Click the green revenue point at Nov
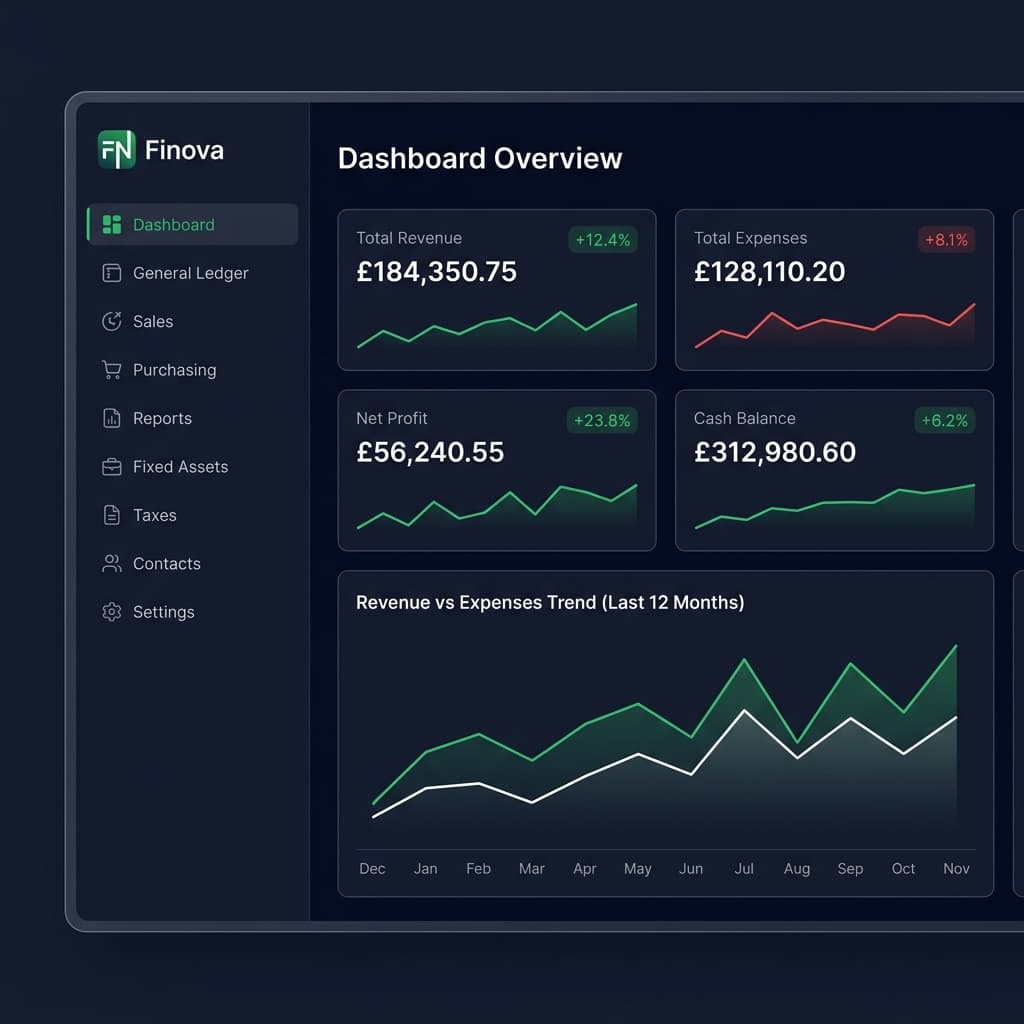This screenshot has height=1024, width=1024. point(956,647)
